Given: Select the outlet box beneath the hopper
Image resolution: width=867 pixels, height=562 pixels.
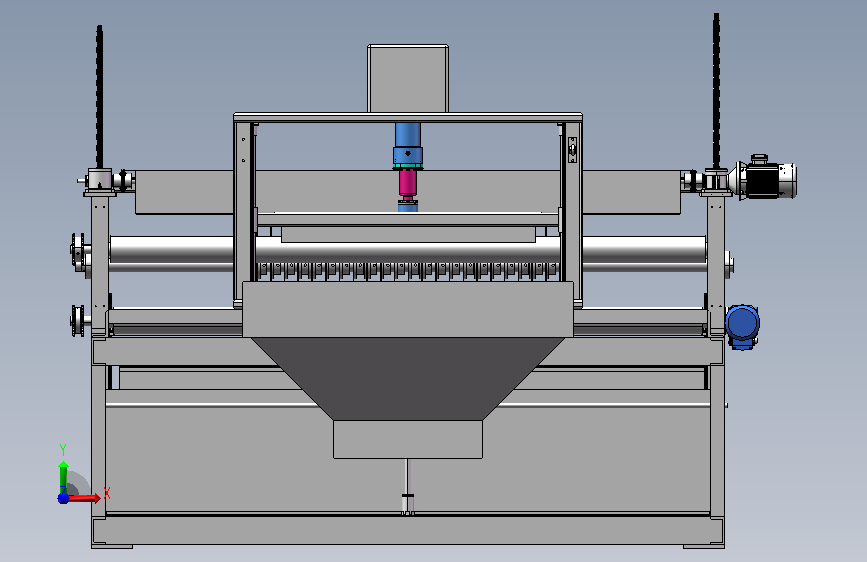Looking at the screenshot, I should coord(408,439).
